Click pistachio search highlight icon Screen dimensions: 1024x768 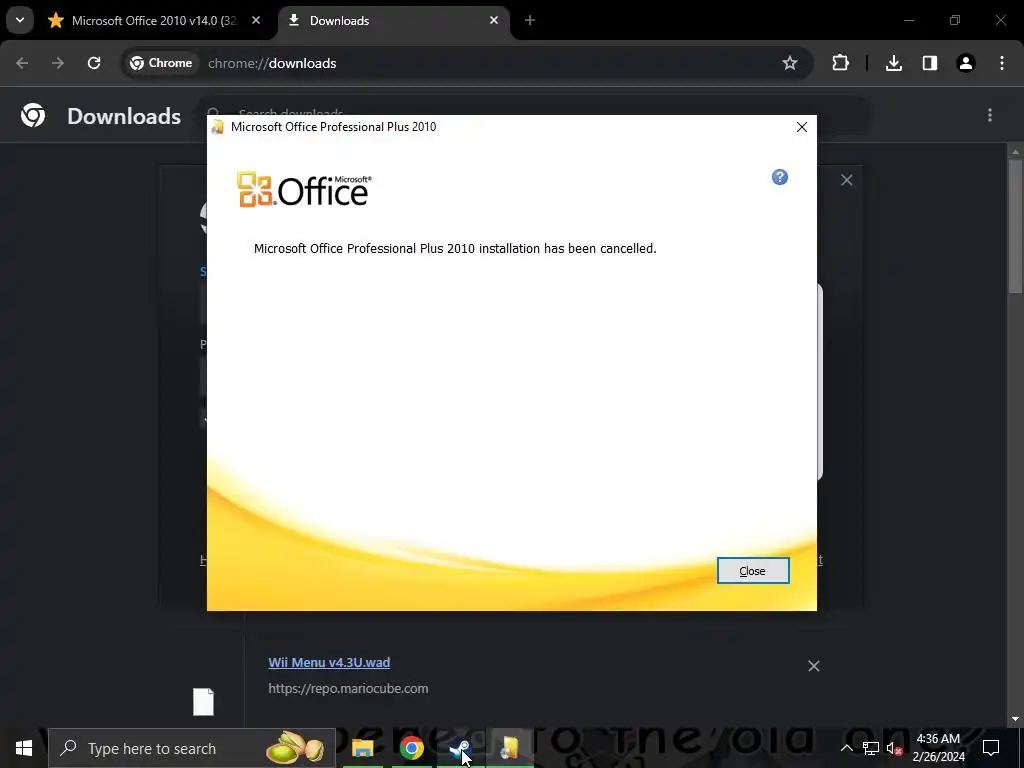tap(295, 748)
